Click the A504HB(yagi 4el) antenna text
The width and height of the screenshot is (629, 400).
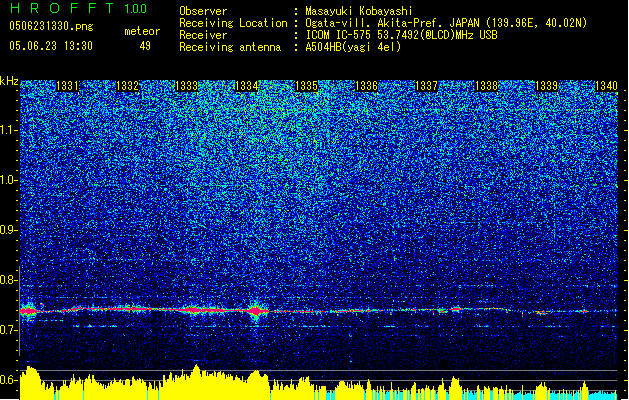(353, 47)
